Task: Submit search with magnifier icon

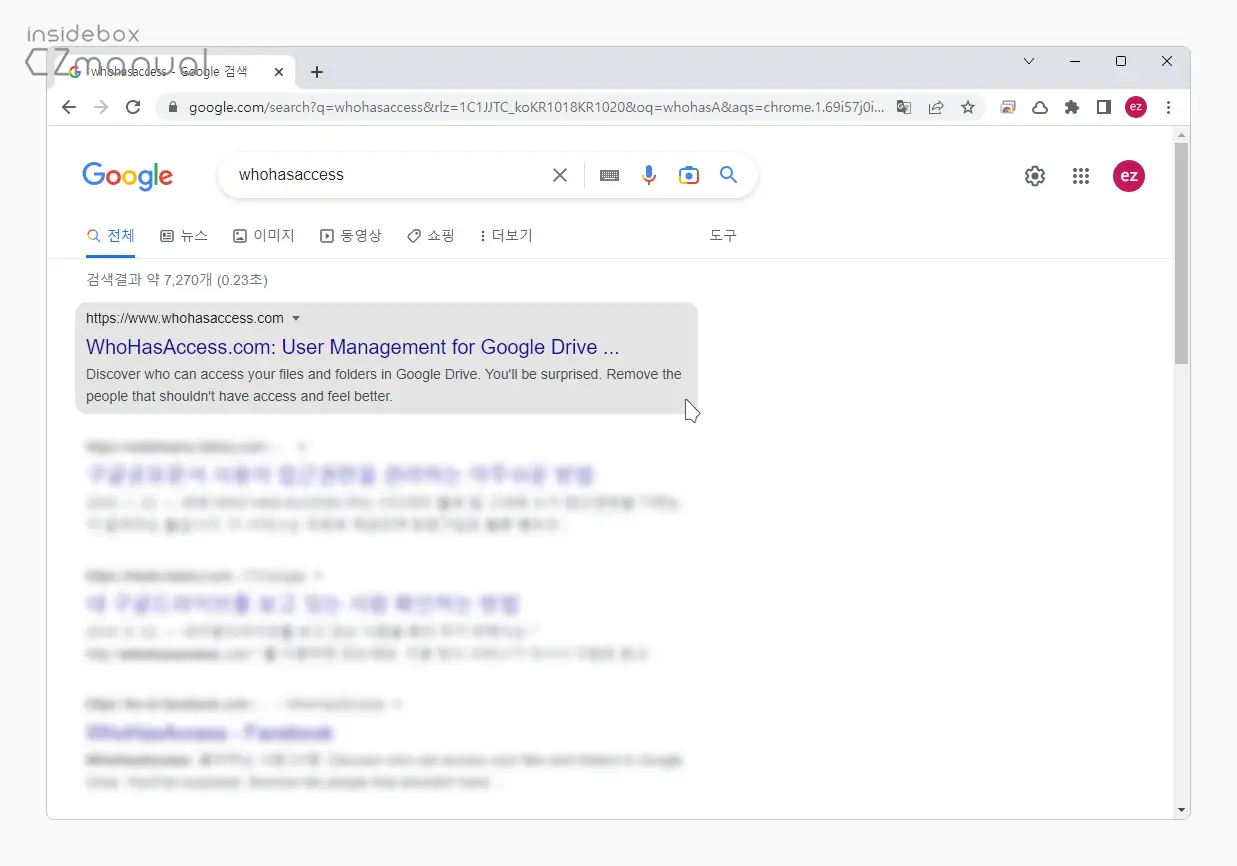Action: click(x=729, y=175)
